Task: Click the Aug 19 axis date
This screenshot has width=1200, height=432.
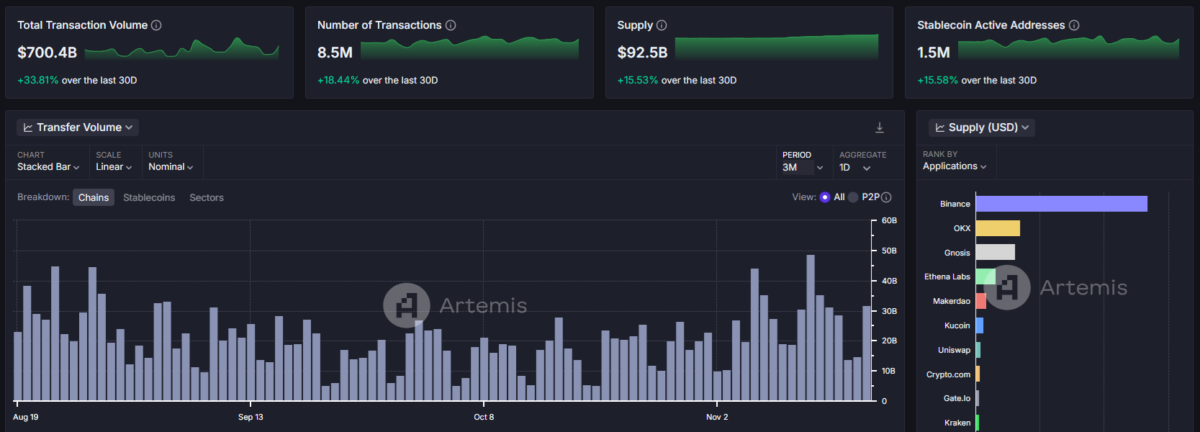Action: coord(26,416)
